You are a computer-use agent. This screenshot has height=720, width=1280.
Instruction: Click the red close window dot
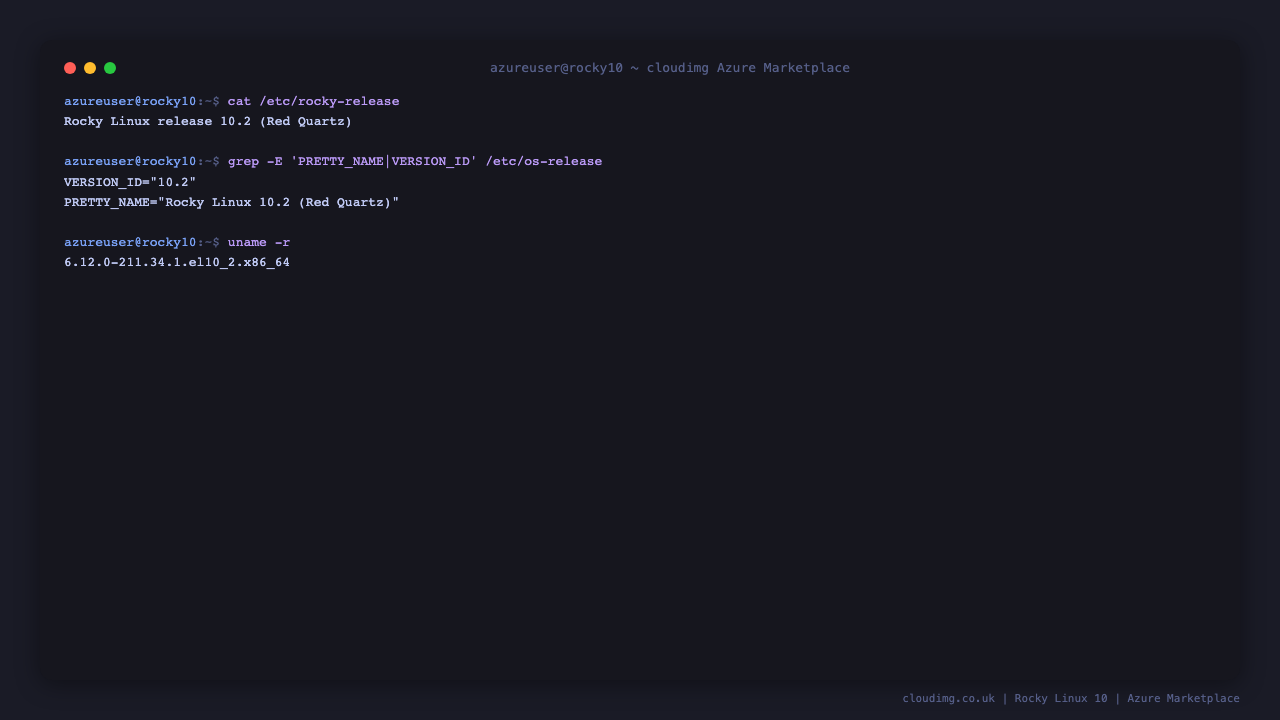[x=70, y=68]
